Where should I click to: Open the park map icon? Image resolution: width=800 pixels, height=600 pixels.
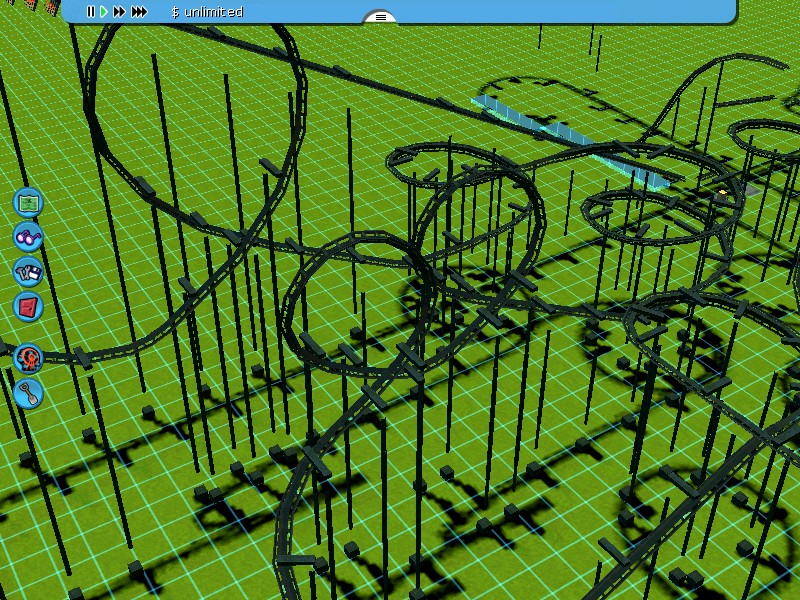(x=28, y=202)
